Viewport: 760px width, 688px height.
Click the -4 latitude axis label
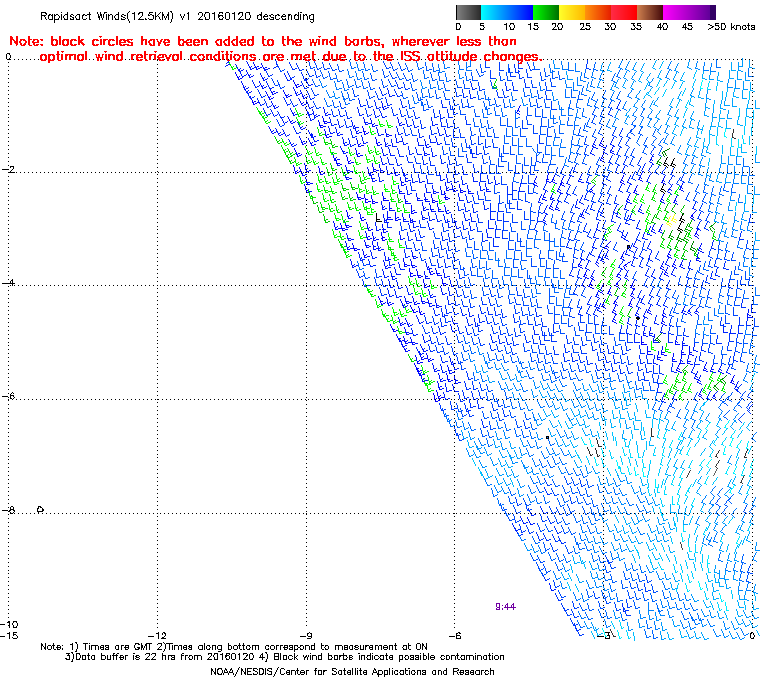pos(8,283)
